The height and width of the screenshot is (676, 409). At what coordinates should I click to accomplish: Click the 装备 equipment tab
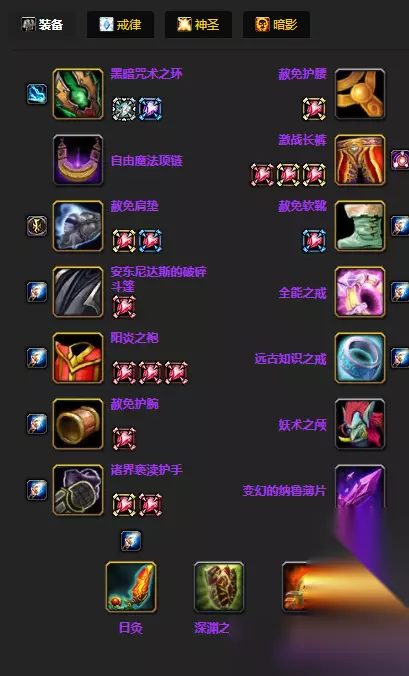[x=42, y=25]
